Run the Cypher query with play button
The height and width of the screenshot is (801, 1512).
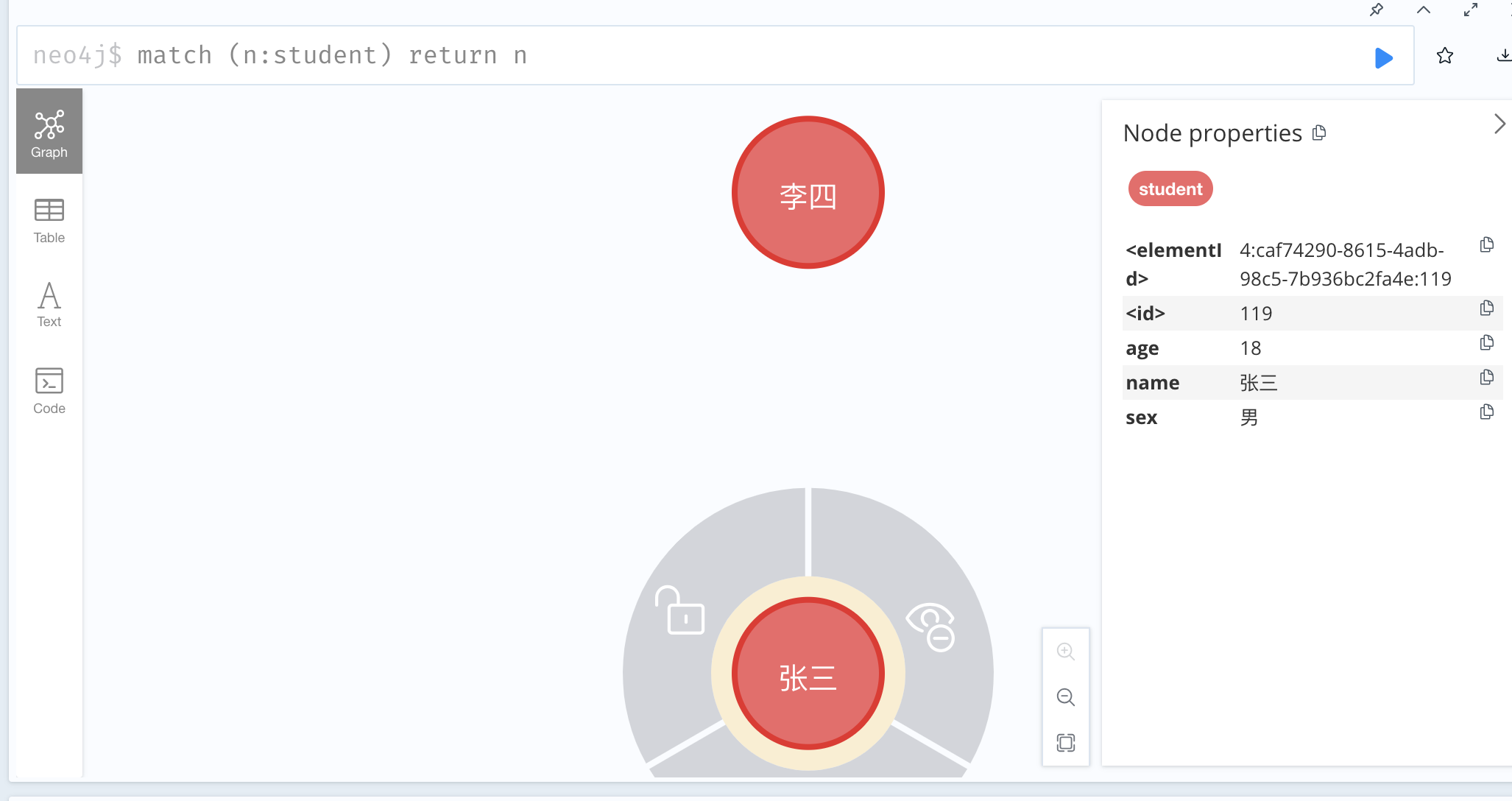1384,57
